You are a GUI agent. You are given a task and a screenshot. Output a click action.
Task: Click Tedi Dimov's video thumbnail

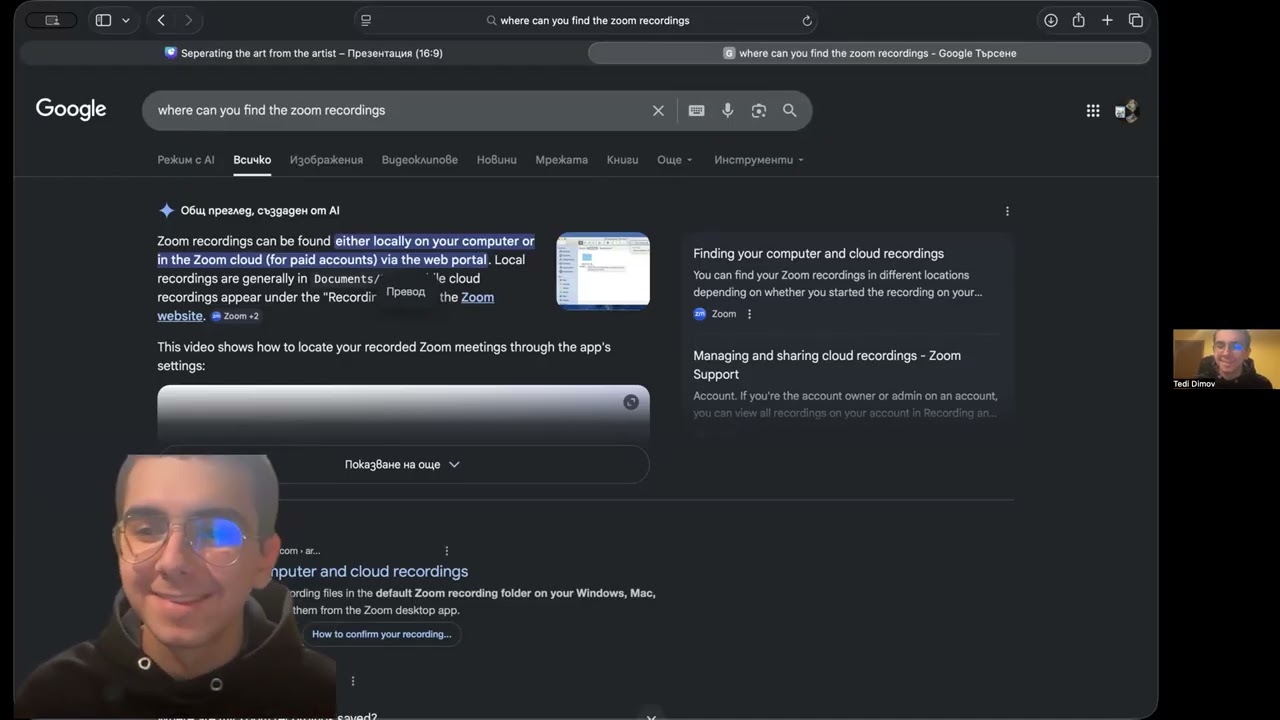coord(1226,360)
